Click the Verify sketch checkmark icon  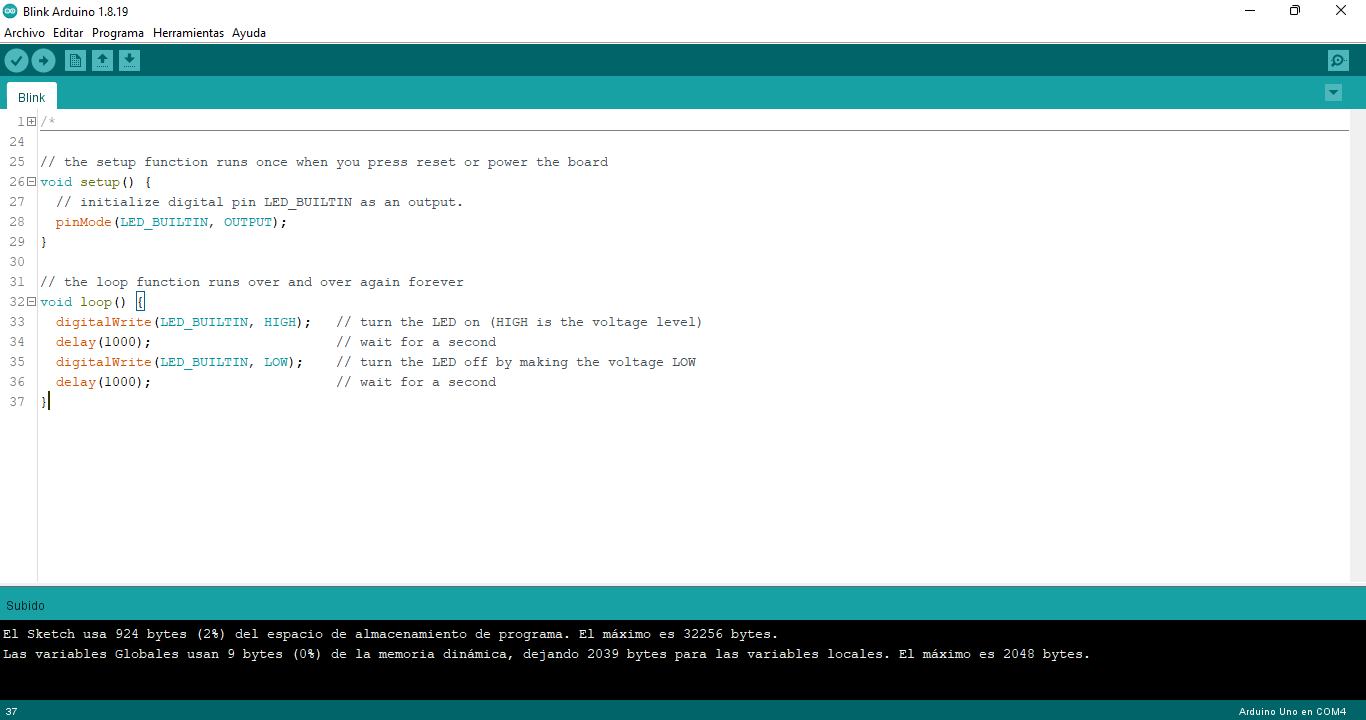(16, 61)
